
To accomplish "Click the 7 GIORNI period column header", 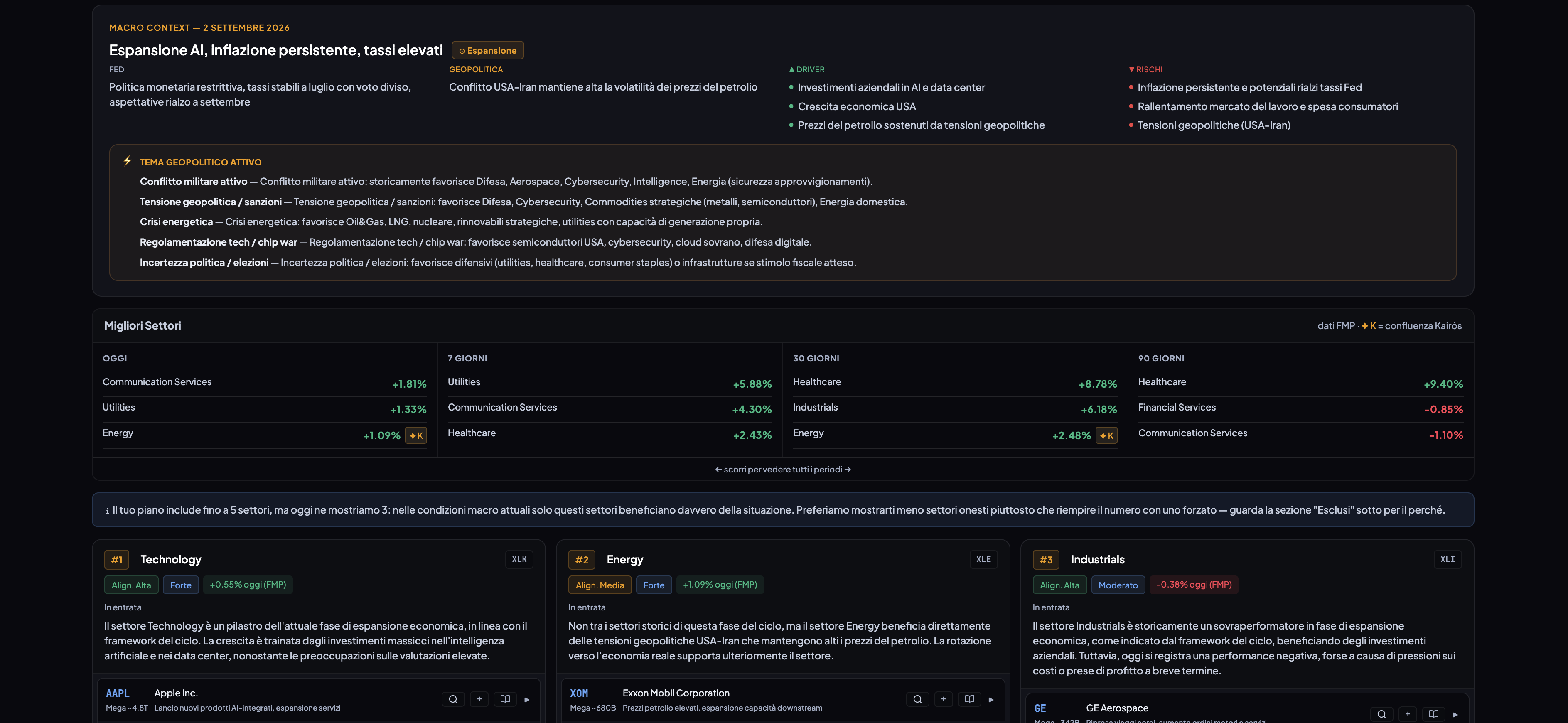I will coord(467,359).
